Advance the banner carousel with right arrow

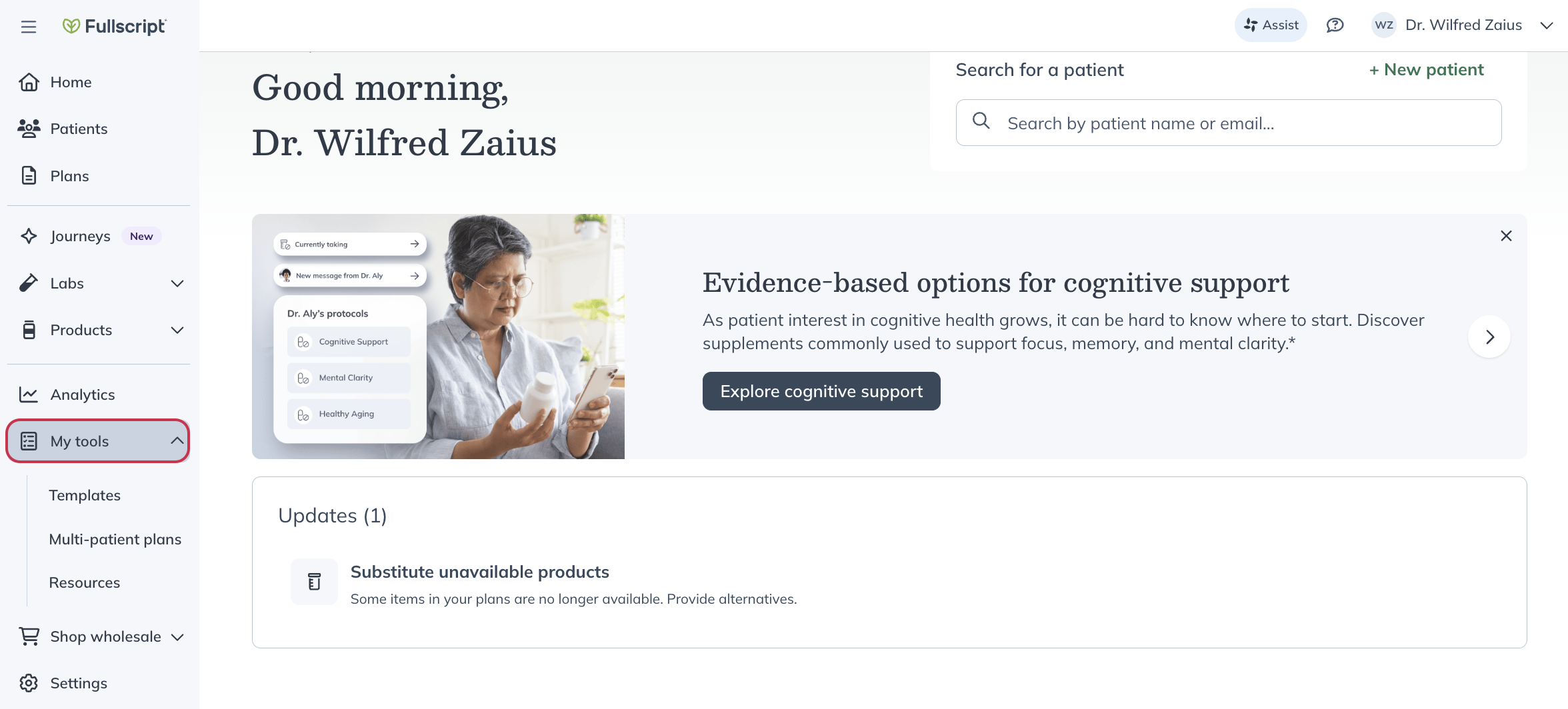1489,337
